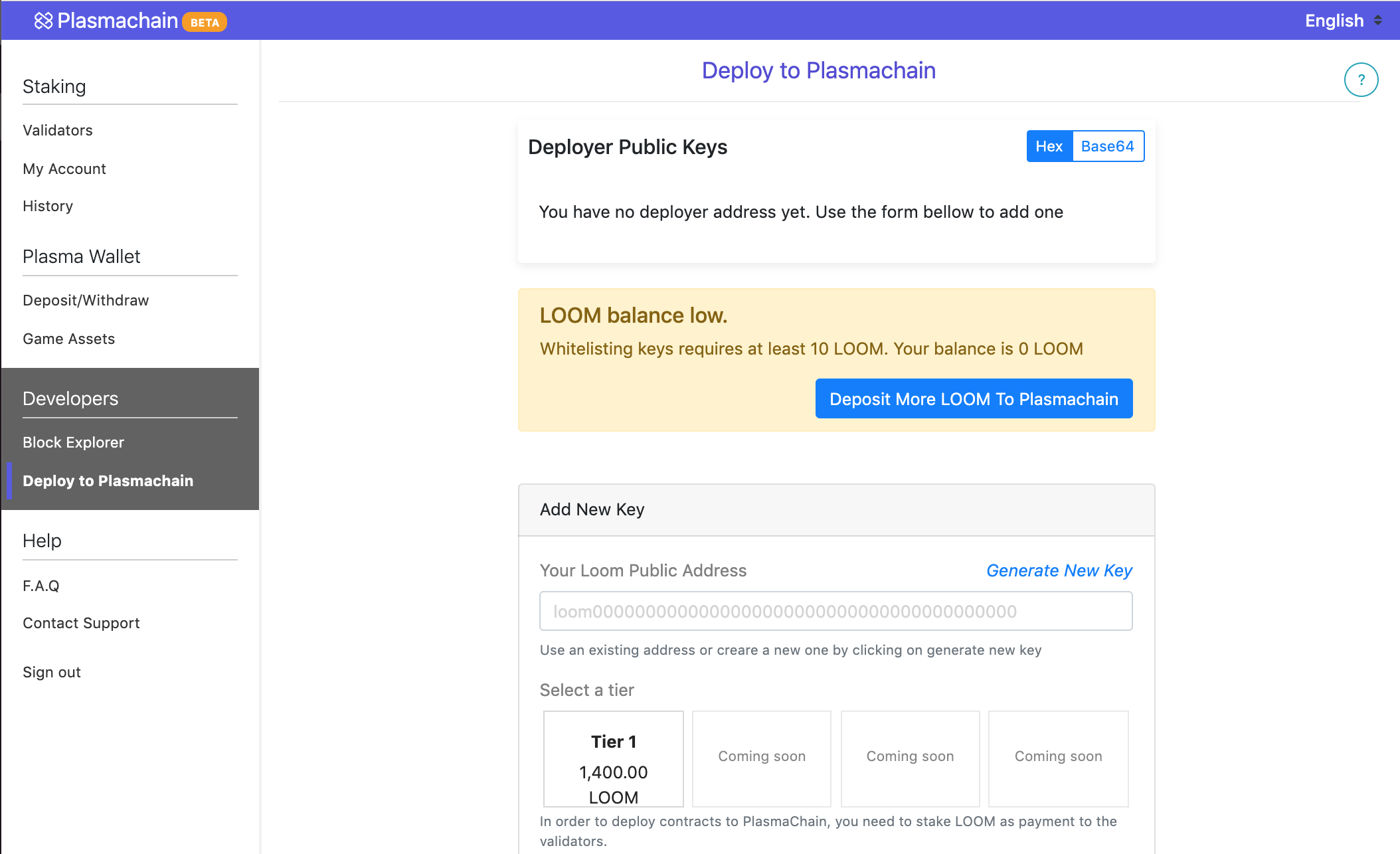Click Deploy to Plasmachain page heading

(x=818, y=70)
